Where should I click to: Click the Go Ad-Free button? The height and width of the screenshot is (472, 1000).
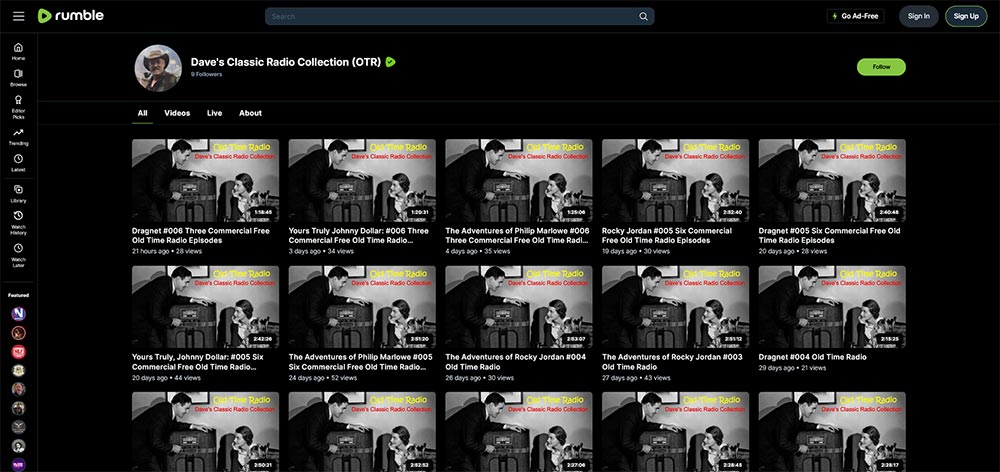[855, 16]
